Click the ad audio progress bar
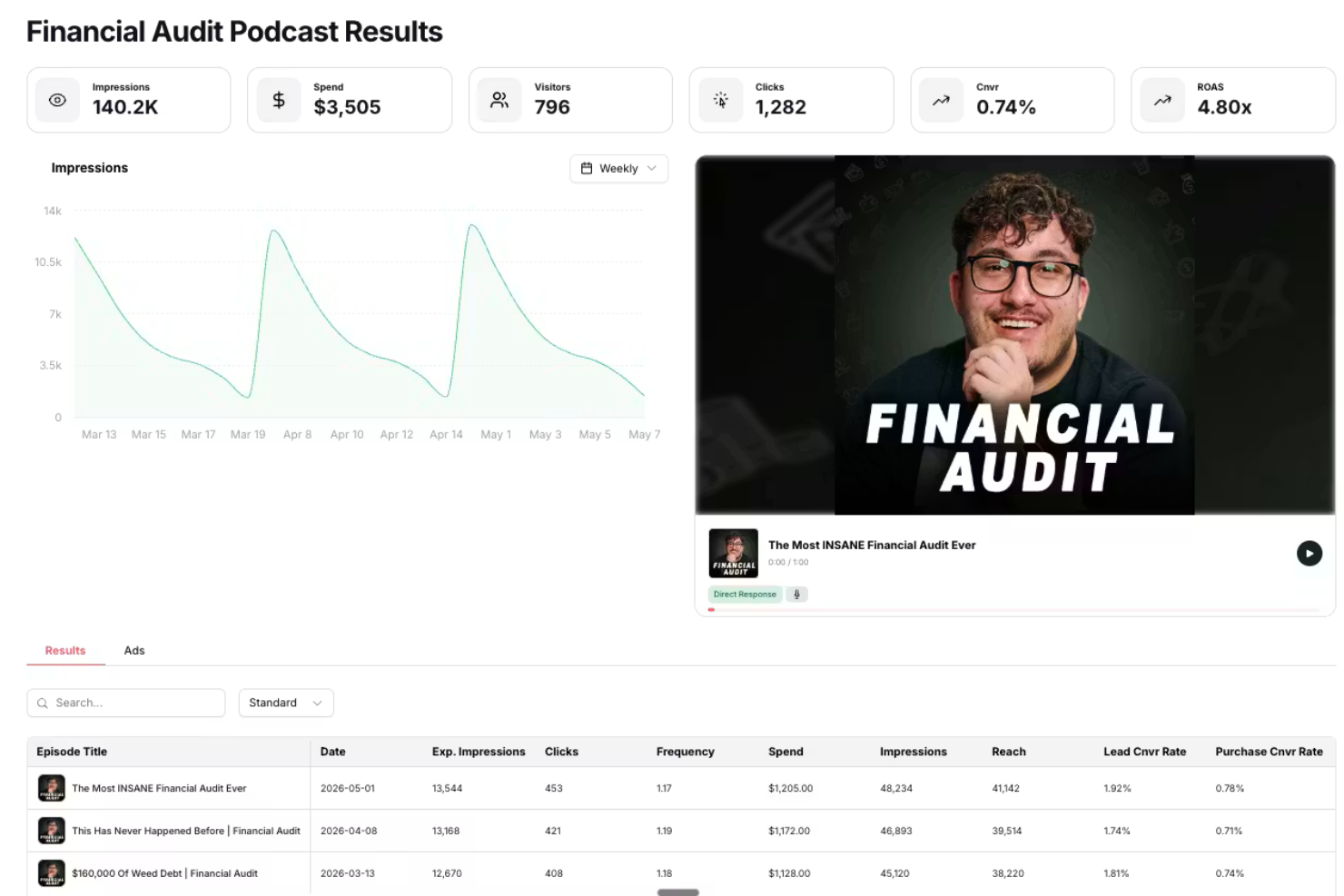 1014,610
